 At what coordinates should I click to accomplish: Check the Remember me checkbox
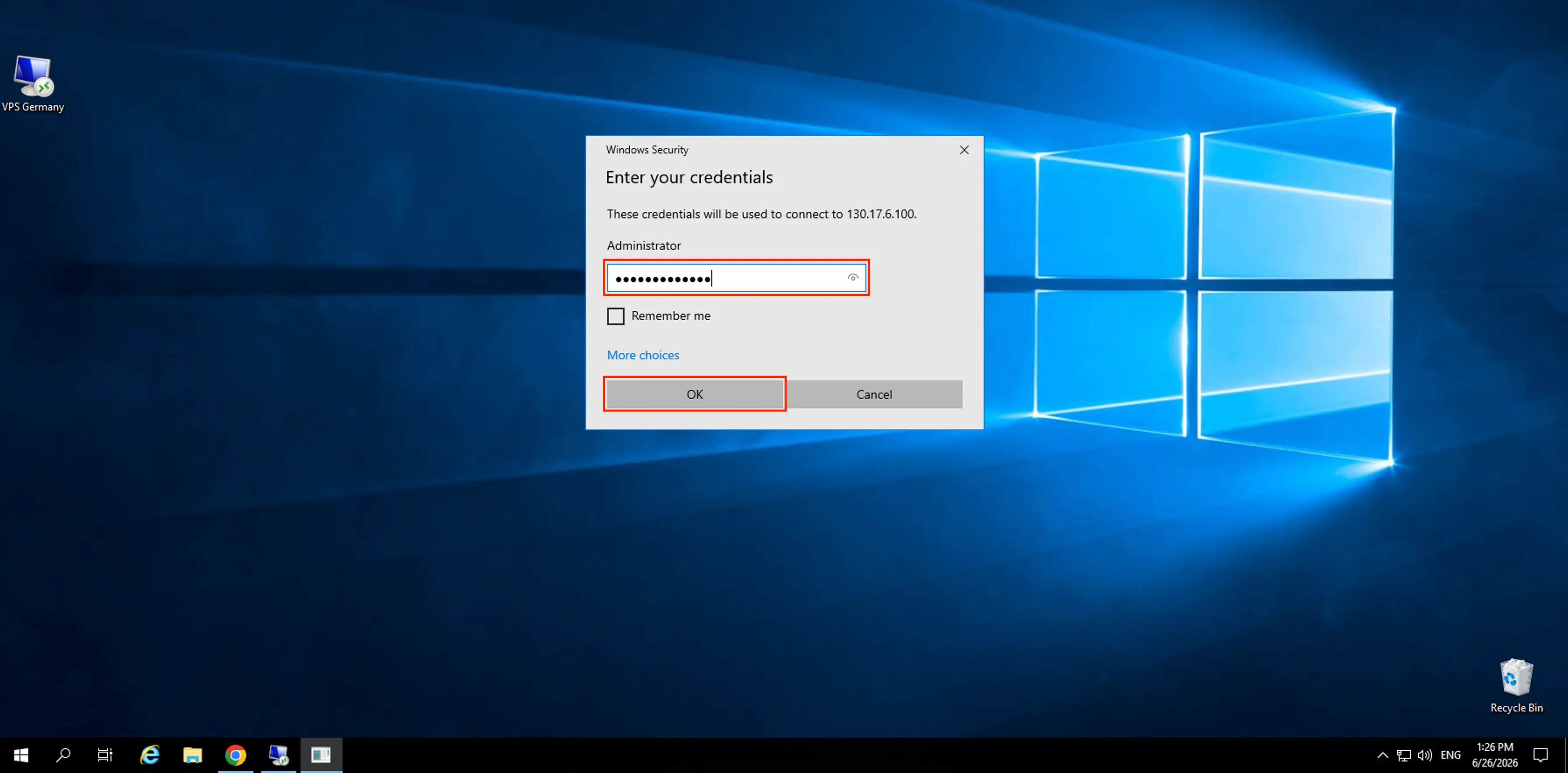[x=615, y=316]
